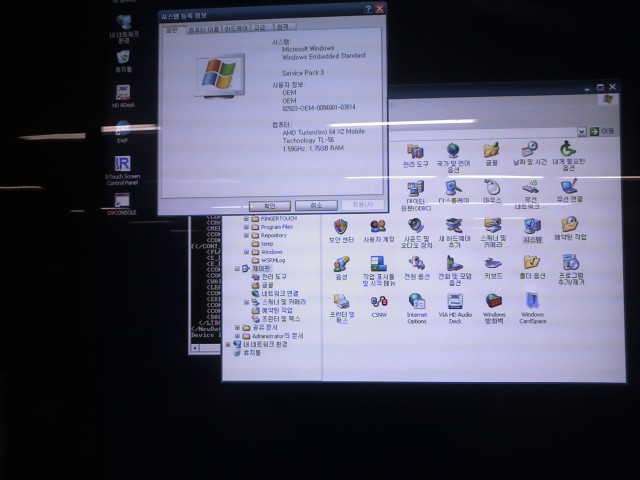Click the 이동 go button beside the address bar
The width and height of the screenshot is (640, 480).
coord(602,131)
